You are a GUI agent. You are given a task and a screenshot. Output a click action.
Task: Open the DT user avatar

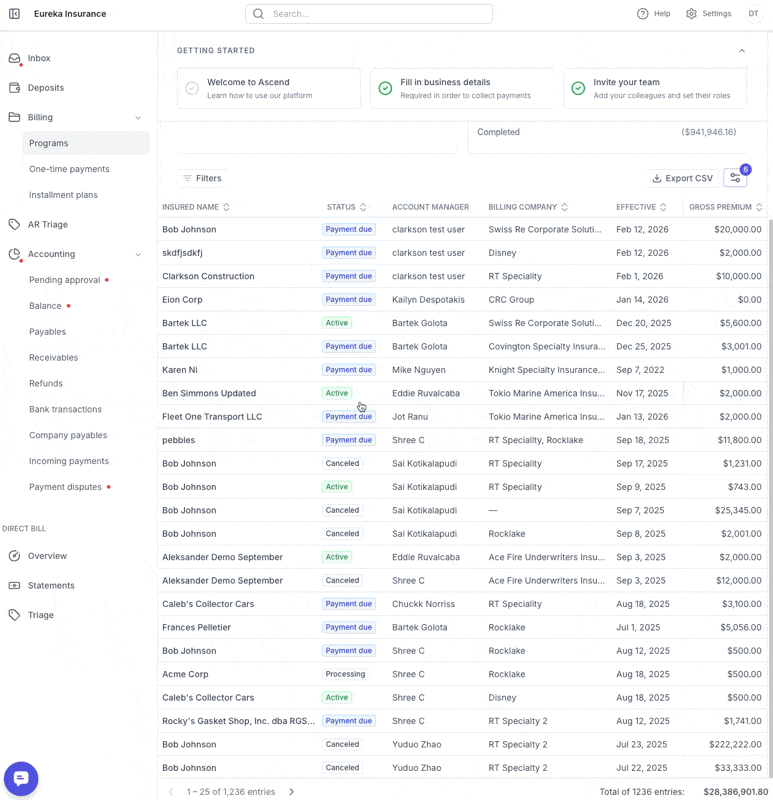click(753, 14)
